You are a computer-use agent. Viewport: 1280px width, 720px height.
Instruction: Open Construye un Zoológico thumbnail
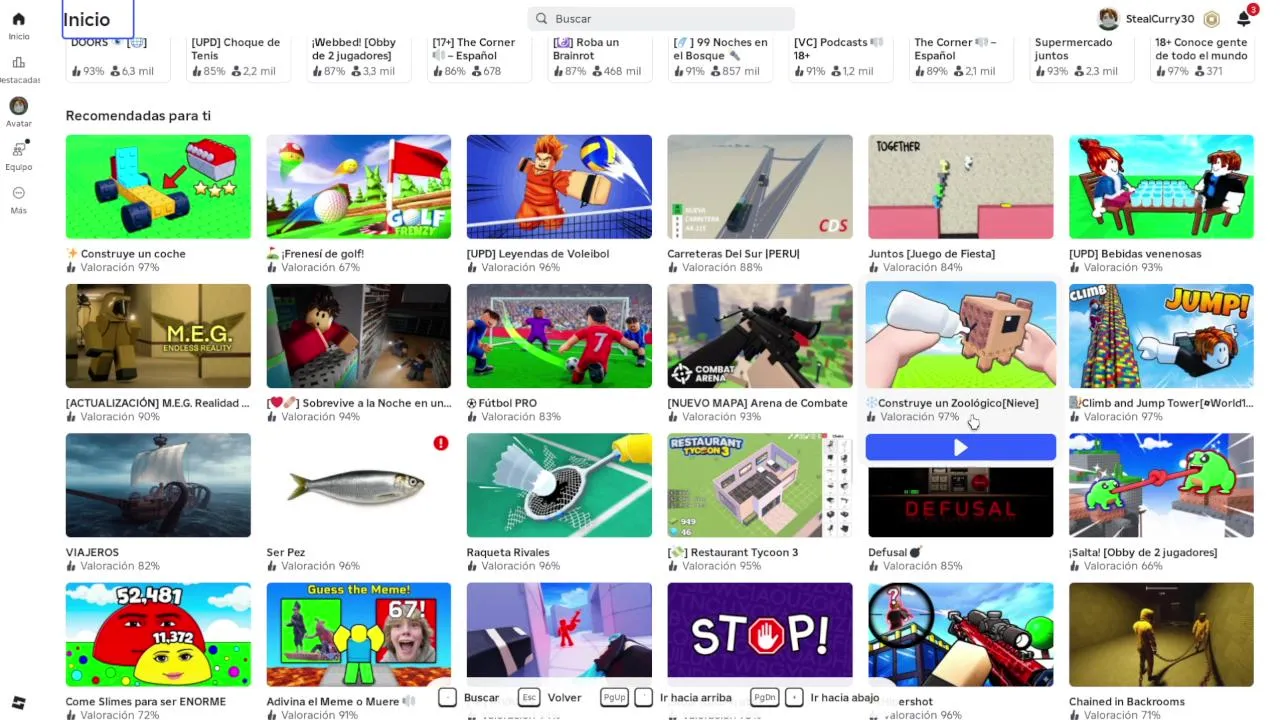960,335
